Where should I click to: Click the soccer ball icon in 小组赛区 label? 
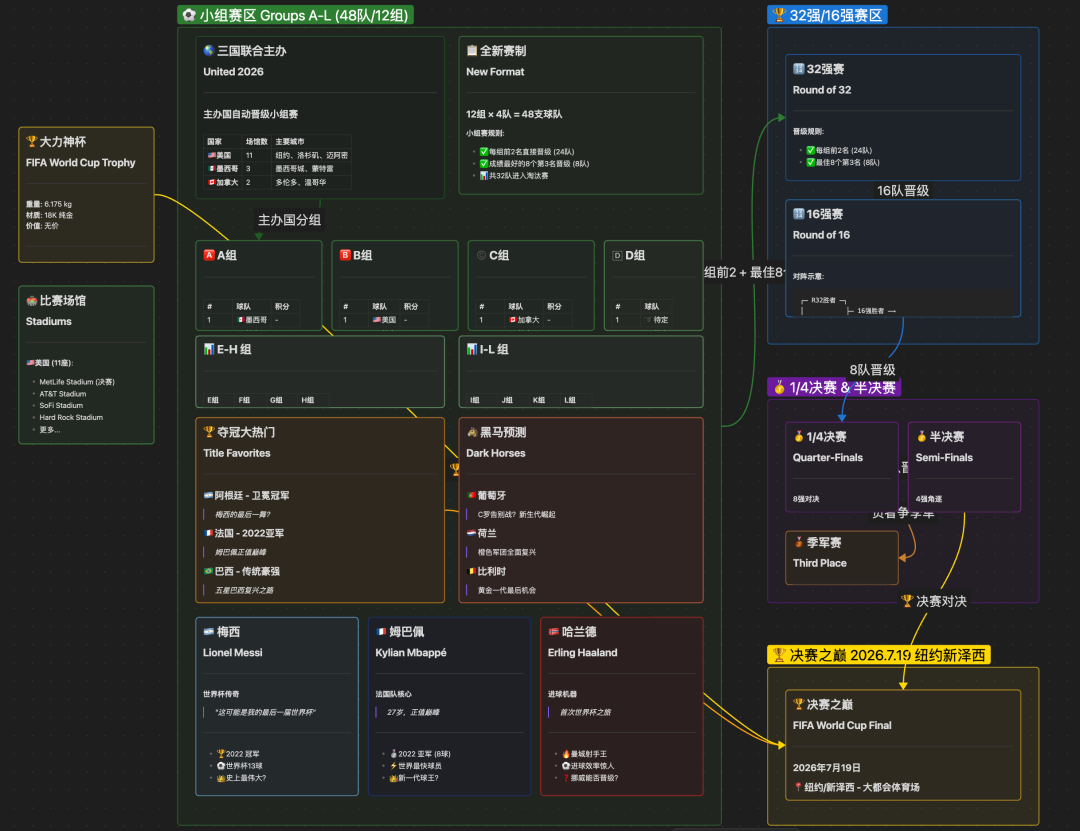coord(189,15)
